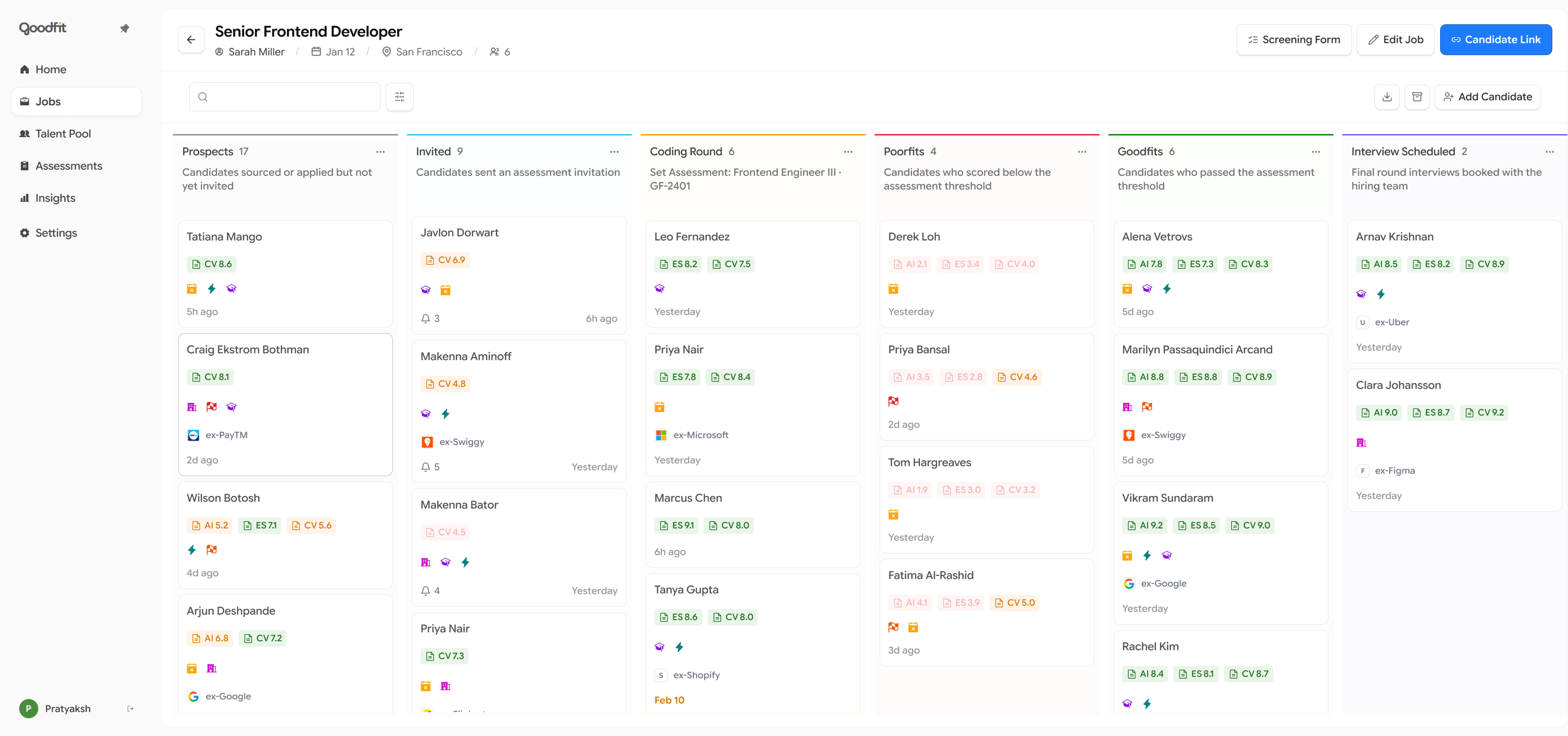This screenshot has width=1568, height=736.
Task: Open the filter options icon
Action: [399, 97]
